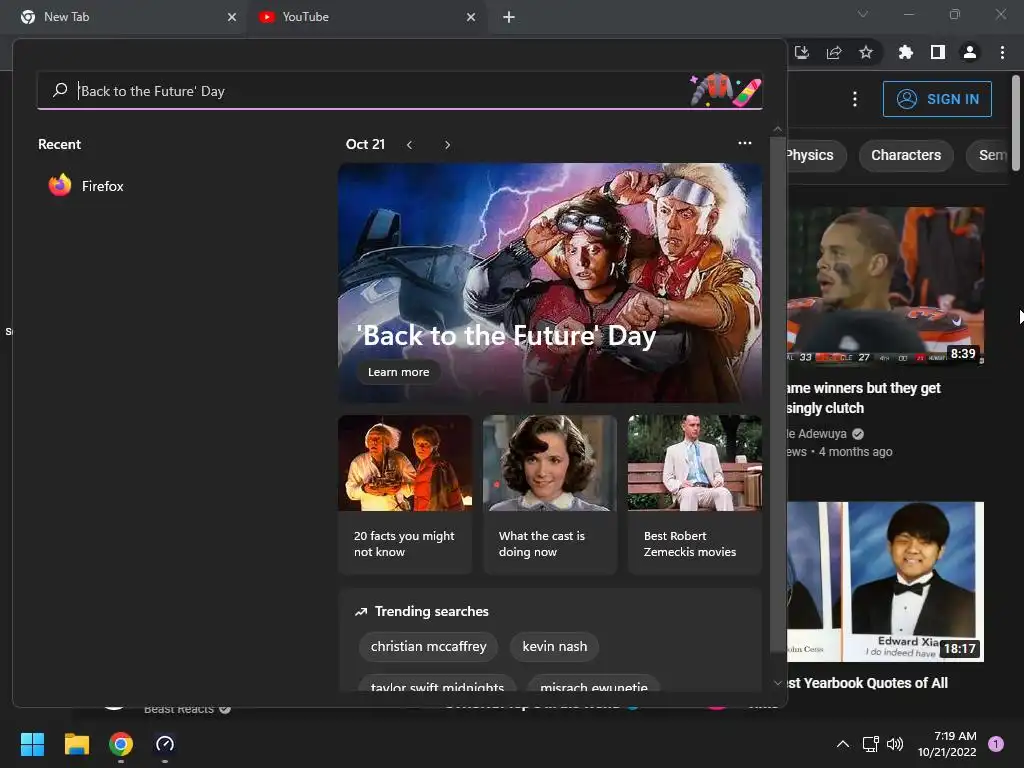Open the '20 facts you might not know' card
Screen dimensions: 1024x768
[405, 494]
